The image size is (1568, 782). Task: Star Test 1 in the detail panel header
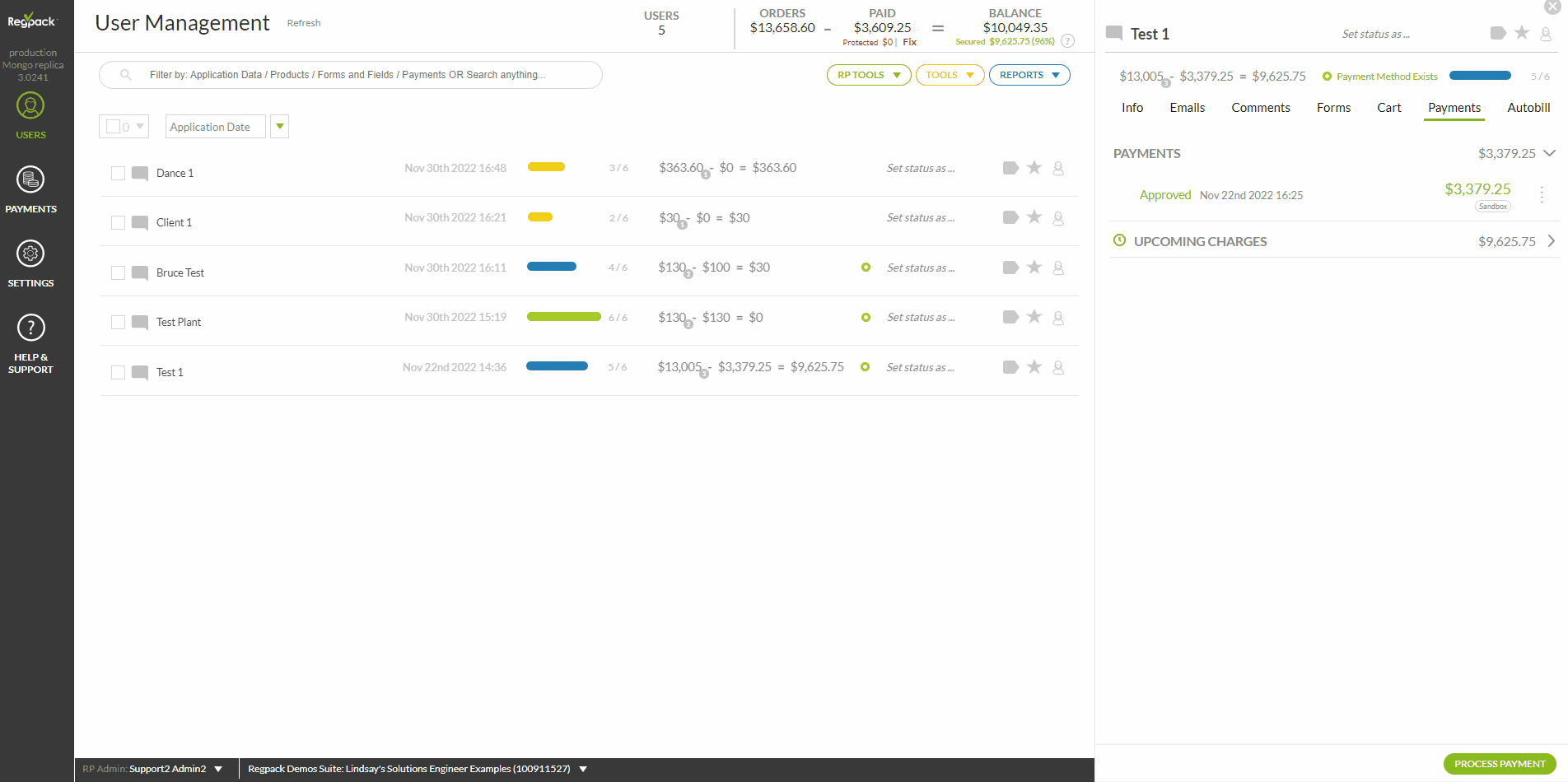(1522, 32)
